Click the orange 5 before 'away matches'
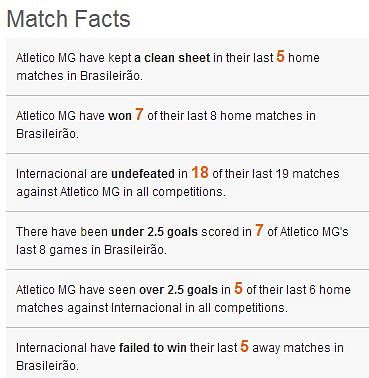This screenshot has width=369, height=378. 244,347
